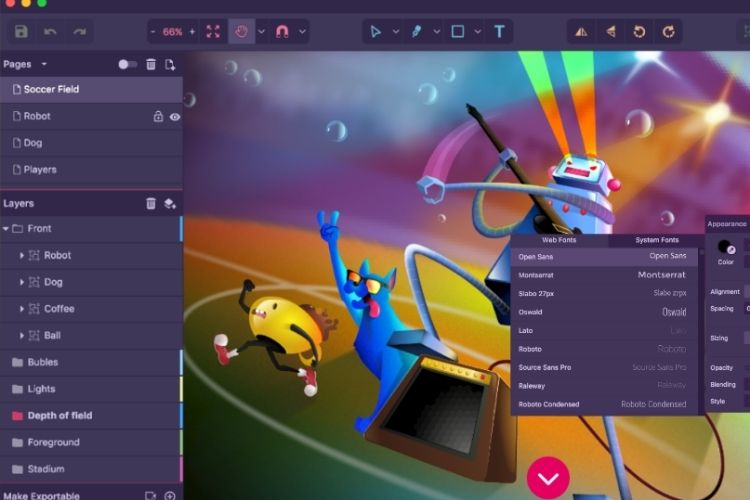Toggle the switch in Pages header
The image size is (750, 500).
pyautogui.click(x=127, y=64)
